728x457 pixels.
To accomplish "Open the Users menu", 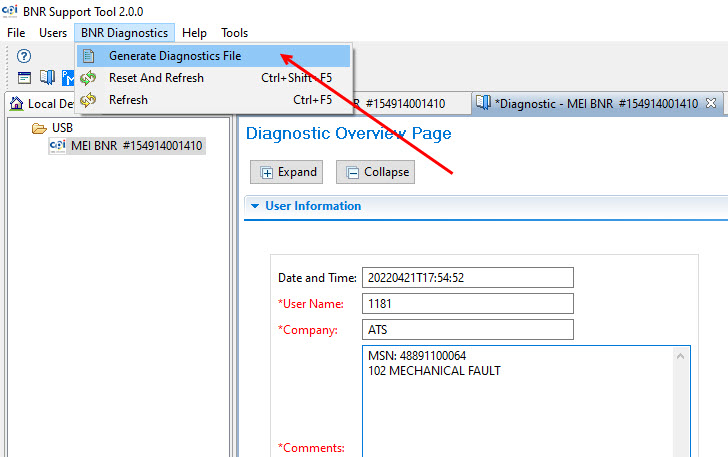I will (x=53, y=33).
